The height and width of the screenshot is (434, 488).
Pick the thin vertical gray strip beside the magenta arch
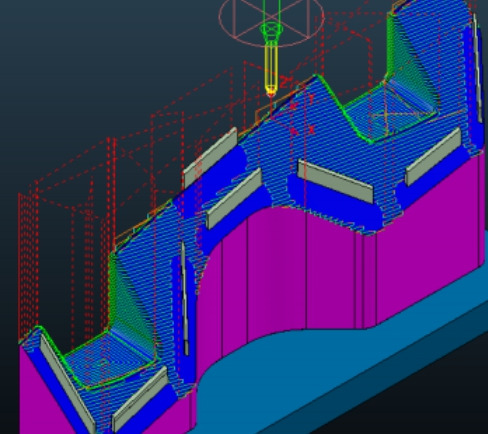tap(184, 298)
